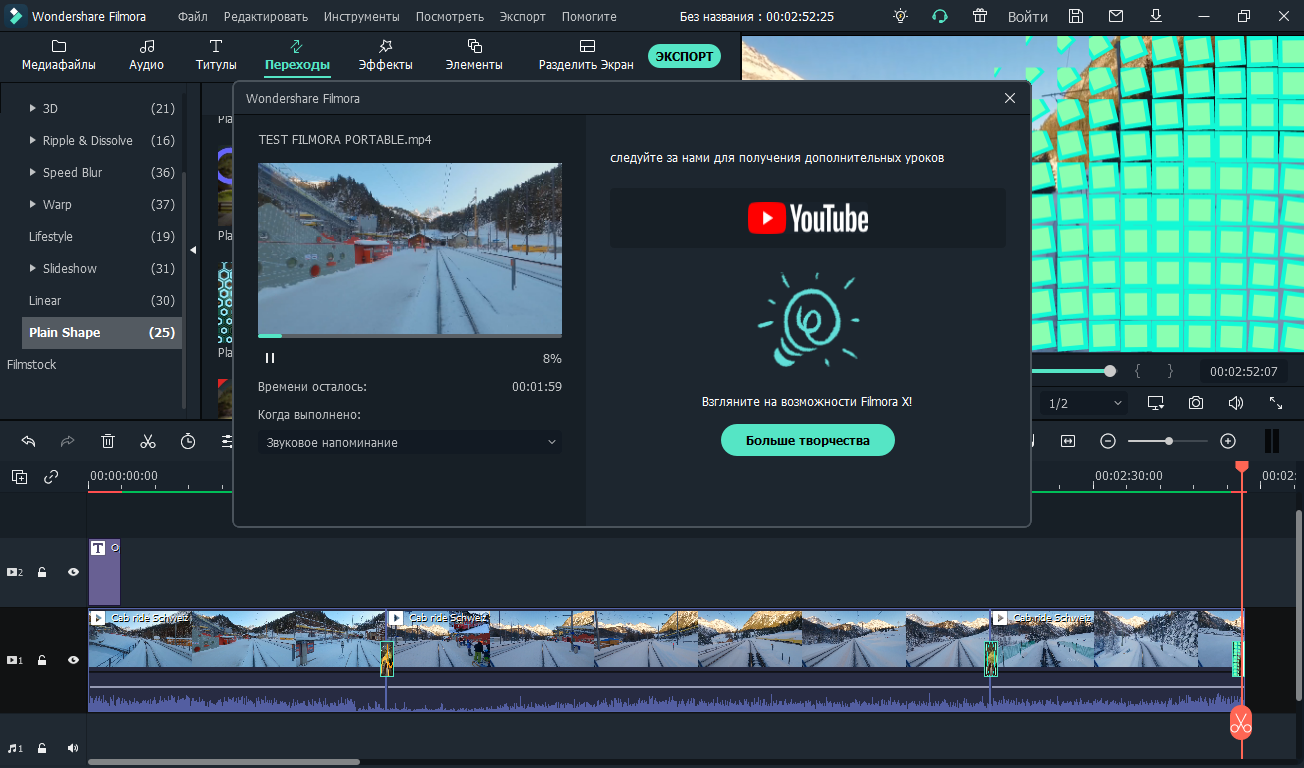
Task: Click the mark-out brace icon
Action: point(1170,371)
